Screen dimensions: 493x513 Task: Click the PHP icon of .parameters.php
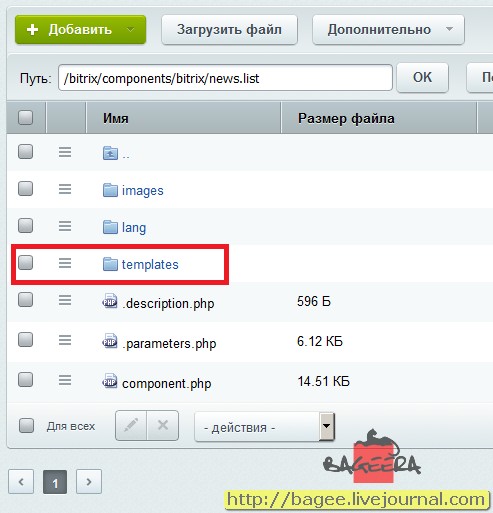[110, 341]
